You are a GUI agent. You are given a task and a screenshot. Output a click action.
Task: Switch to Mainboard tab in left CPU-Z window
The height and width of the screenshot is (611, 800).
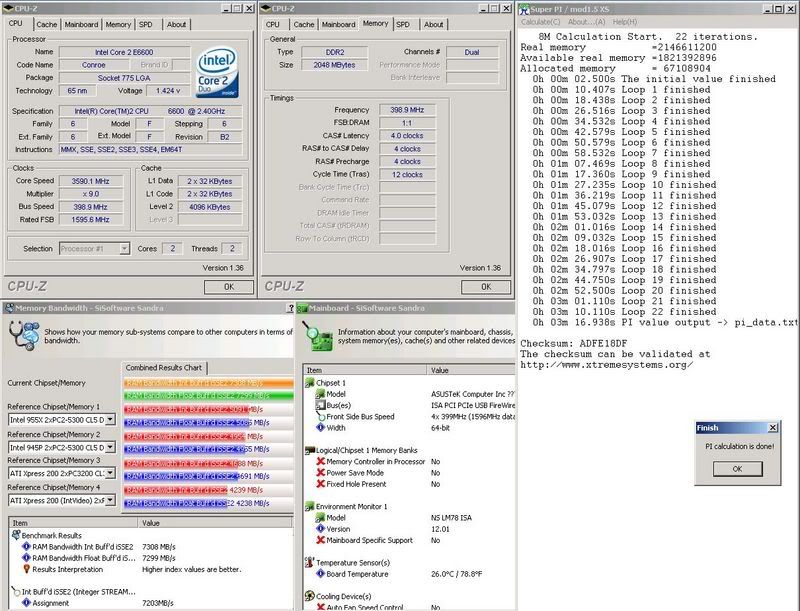[x=81, y=24]
